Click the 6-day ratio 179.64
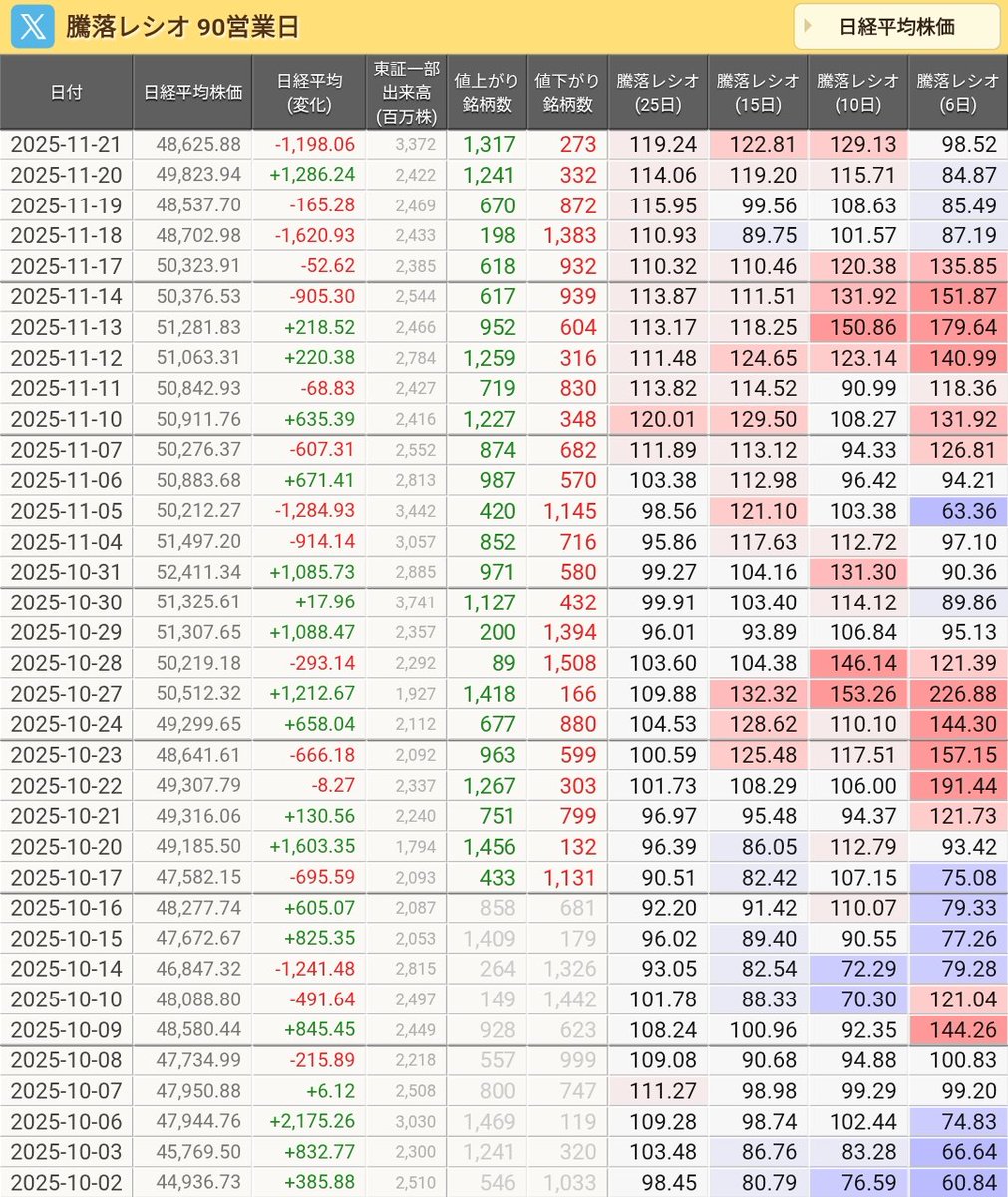This screenshot has height=1197, width=1008. 963,327
